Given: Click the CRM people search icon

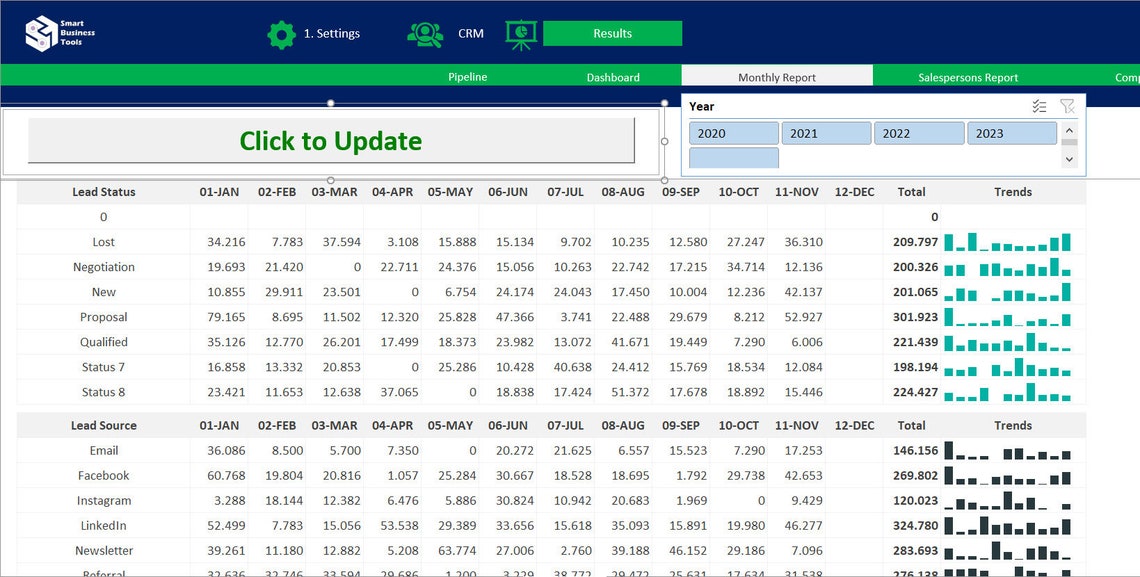Looking at the screenshot, I should [425, 34].
